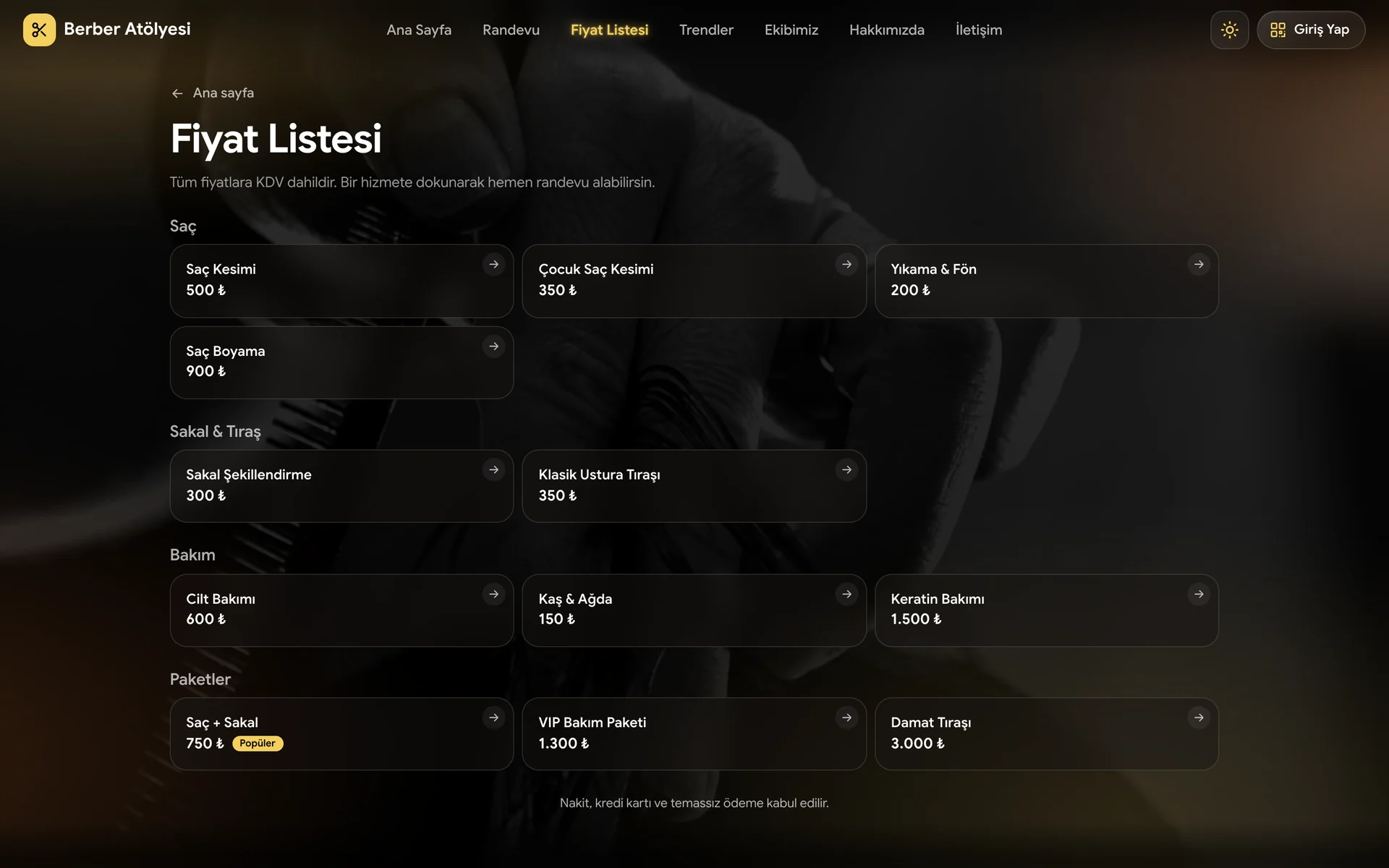Click the 1.300 ₺ VIP Bakım Paketi price
Viewport: 1389px width, 868px height.
click(564, 744)
